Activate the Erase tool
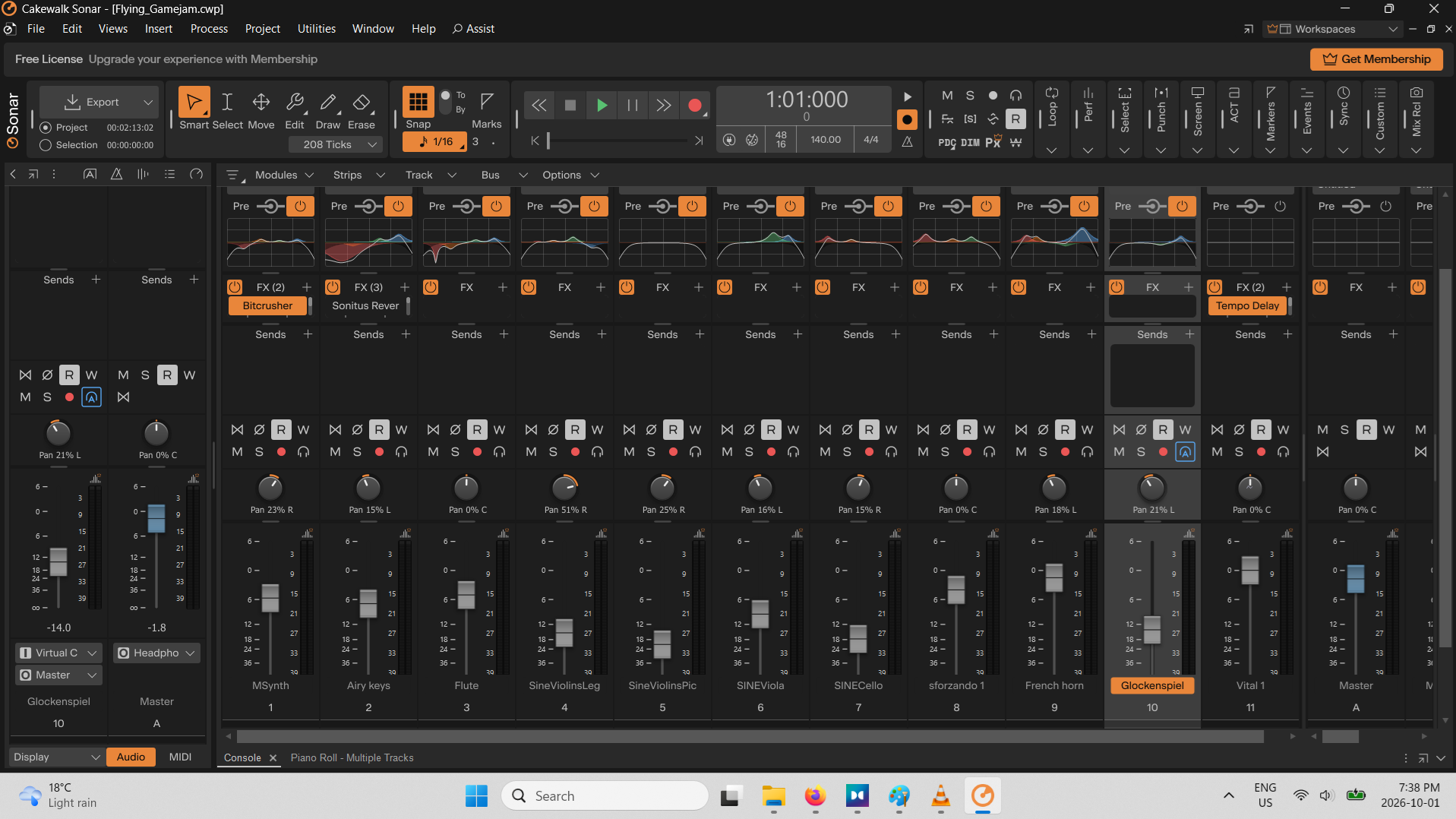The height and width of the screenshot is (819, 1456). click(362, 103)
